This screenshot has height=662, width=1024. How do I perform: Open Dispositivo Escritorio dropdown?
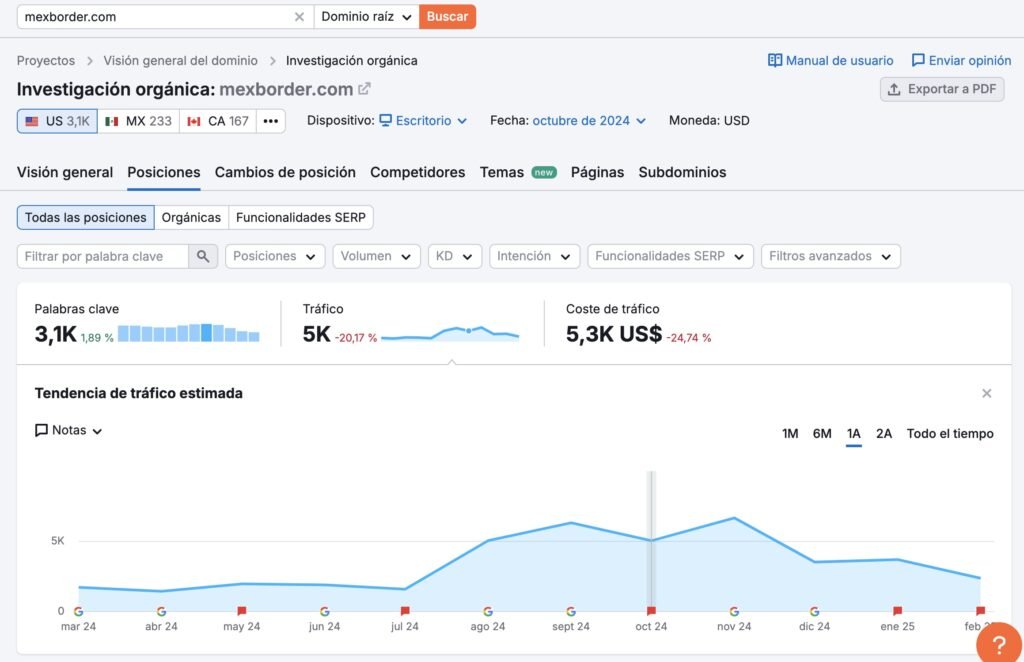click(x=423, y=121)
